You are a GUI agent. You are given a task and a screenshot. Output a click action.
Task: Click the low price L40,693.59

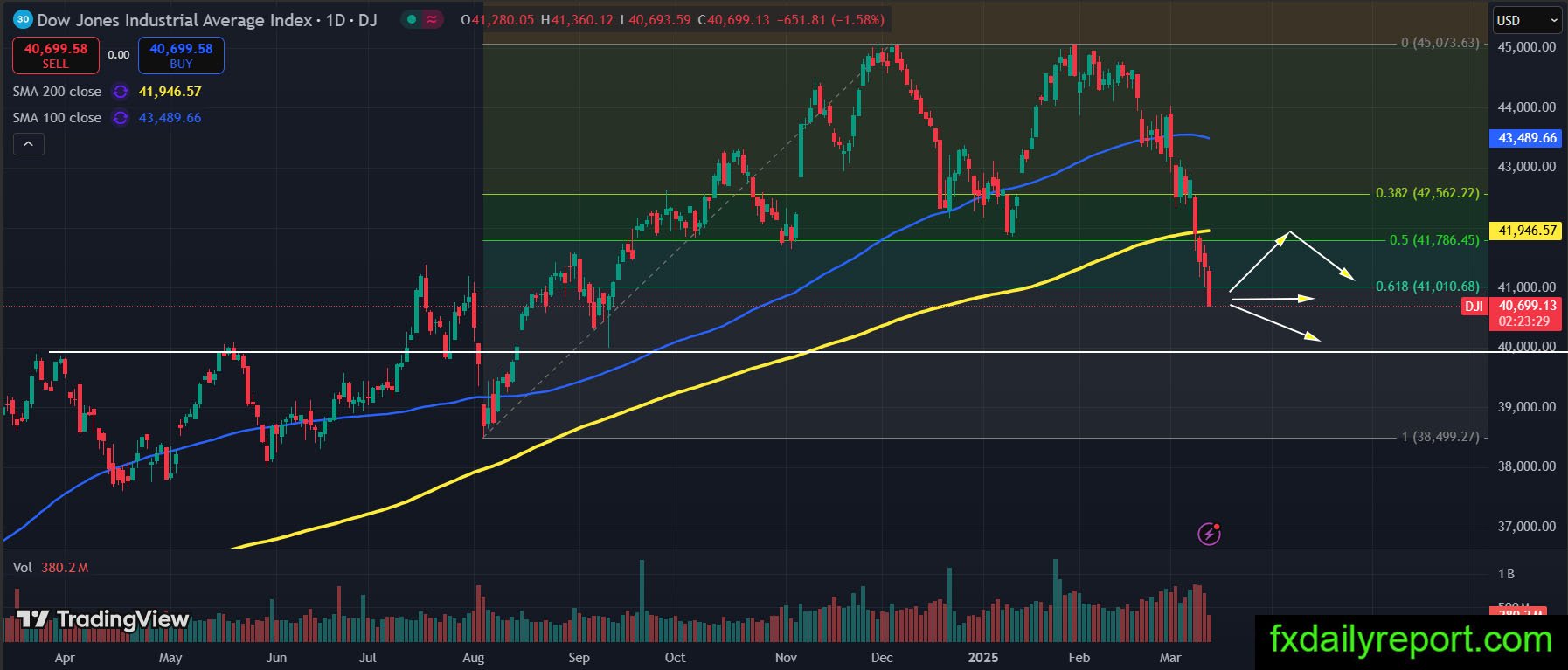click(656, 19)
